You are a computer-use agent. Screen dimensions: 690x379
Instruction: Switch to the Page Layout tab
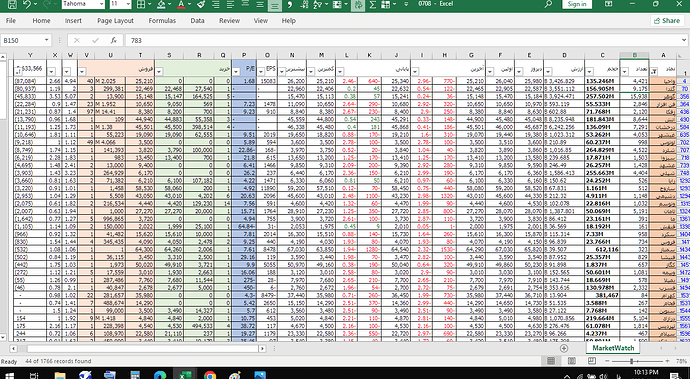115,21
